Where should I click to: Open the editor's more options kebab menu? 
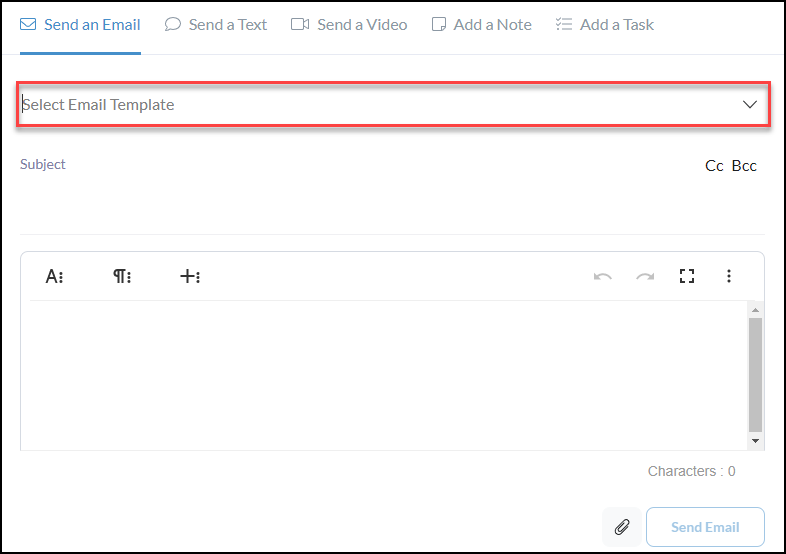729,277
